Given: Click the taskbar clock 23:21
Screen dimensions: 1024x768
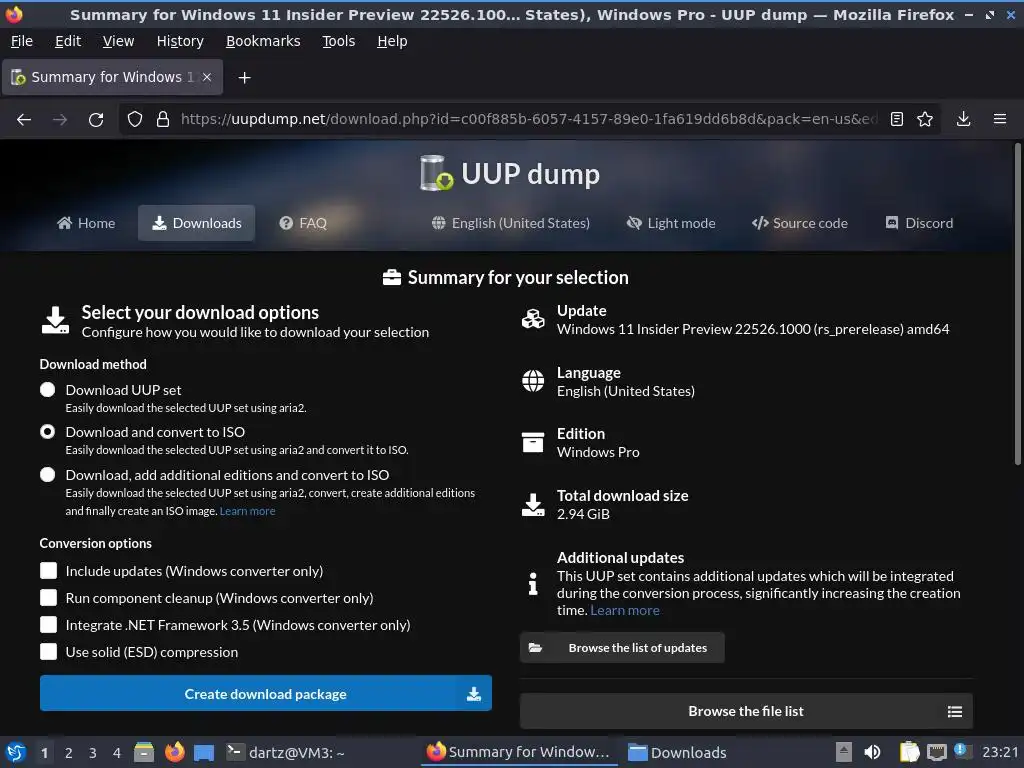Looking at the screenshot, I should (x=1000, y=752).
